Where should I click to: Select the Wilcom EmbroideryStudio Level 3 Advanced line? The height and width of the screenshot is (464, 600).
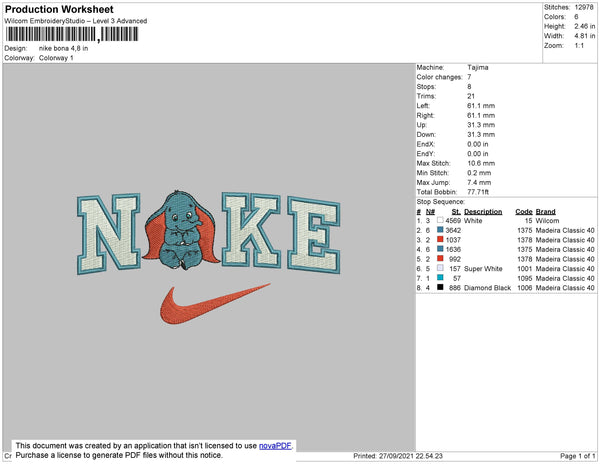76,21
